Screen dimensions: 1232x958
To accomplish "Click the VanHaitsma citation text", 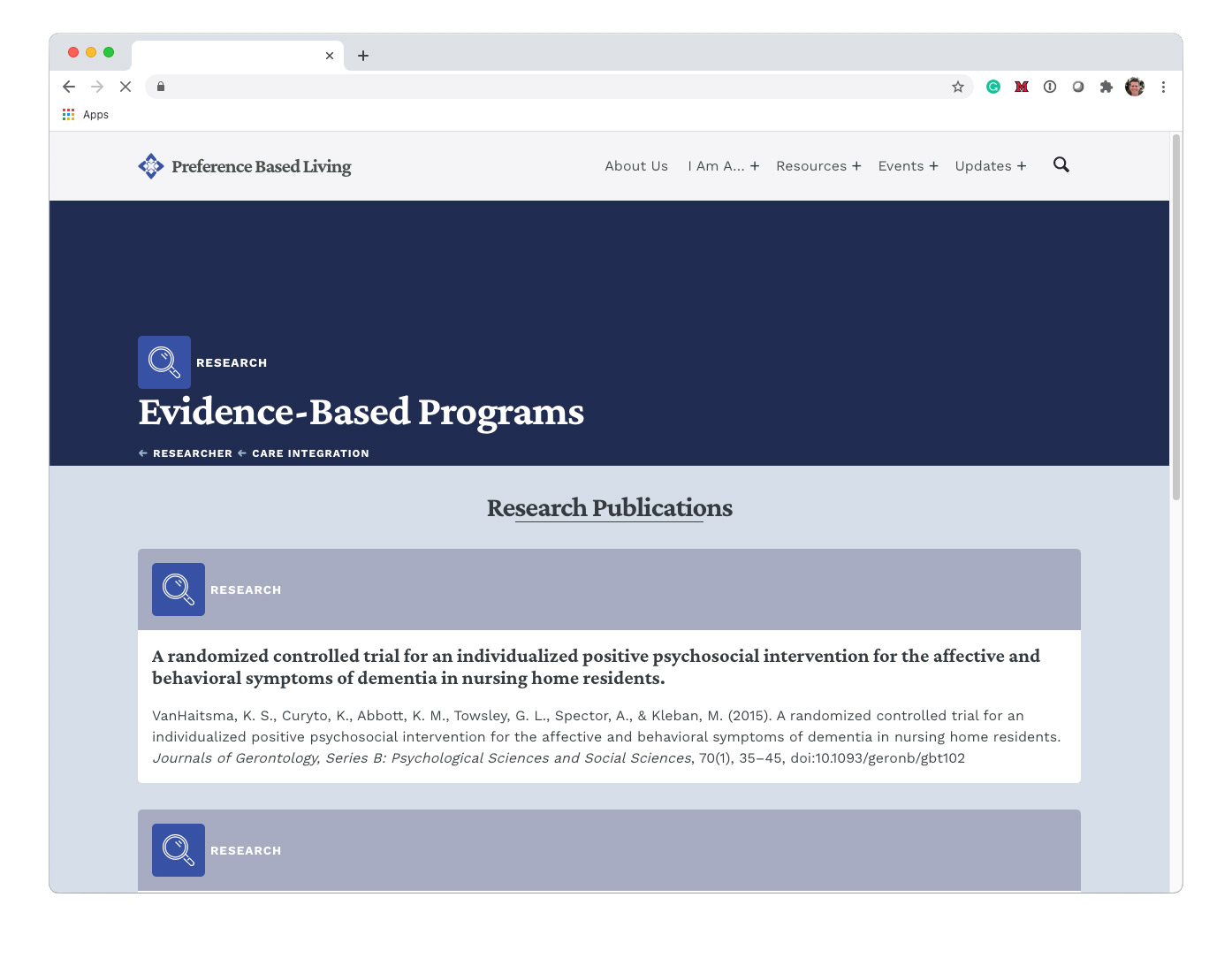I will 606,737.
